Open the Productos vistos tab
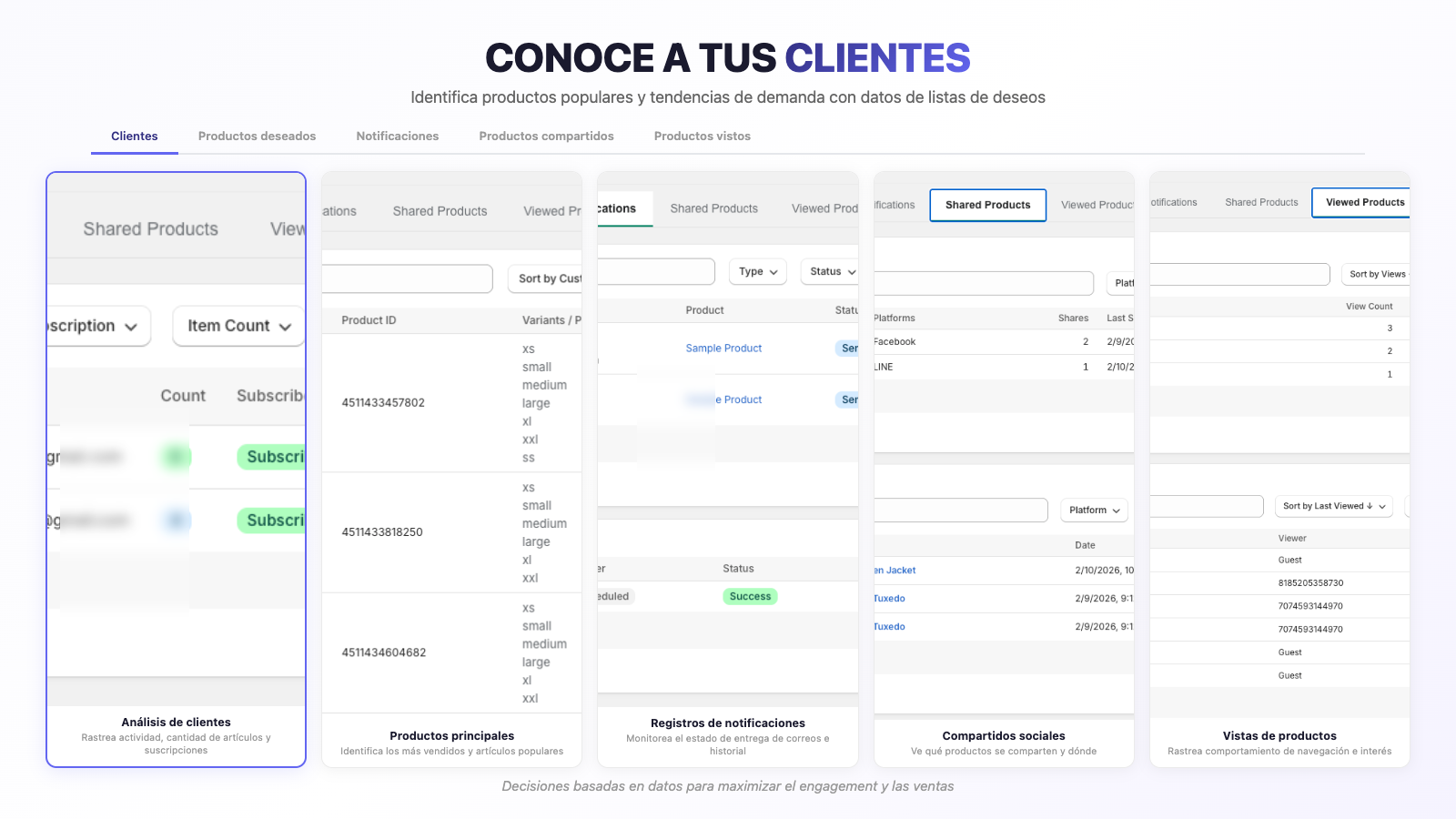This screenshot has height=819, width=1456. (x=702, y=136)
